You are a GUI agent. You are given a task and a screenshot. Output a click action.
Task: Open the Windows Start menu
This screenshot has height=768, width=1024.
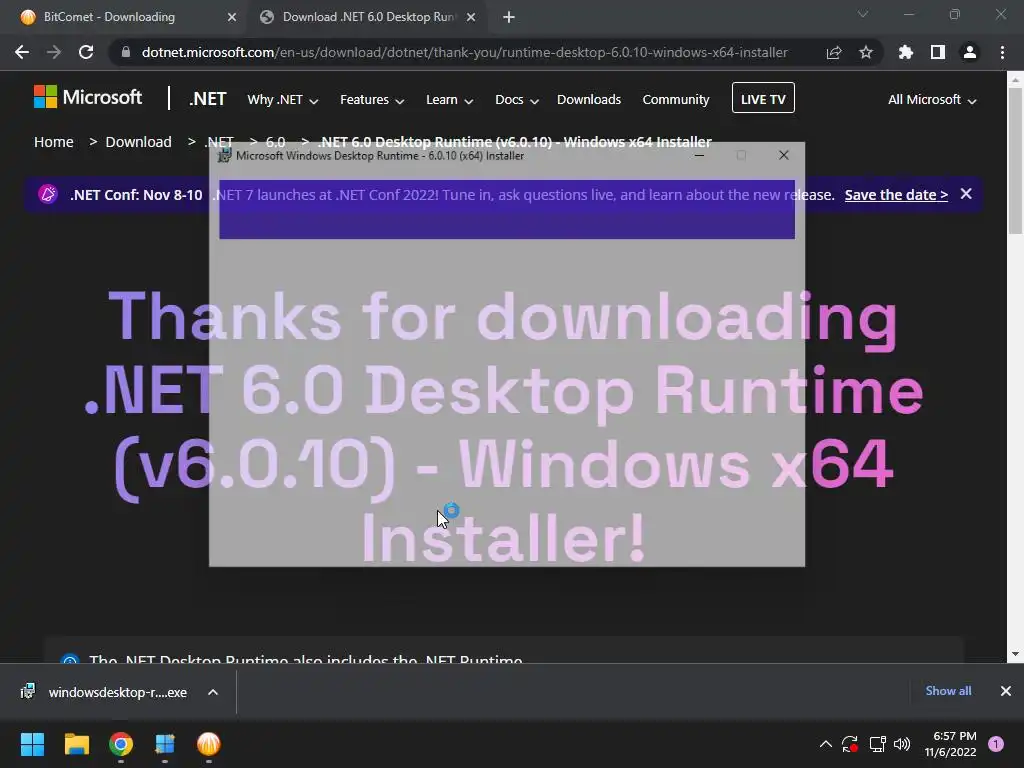point(32,744)
